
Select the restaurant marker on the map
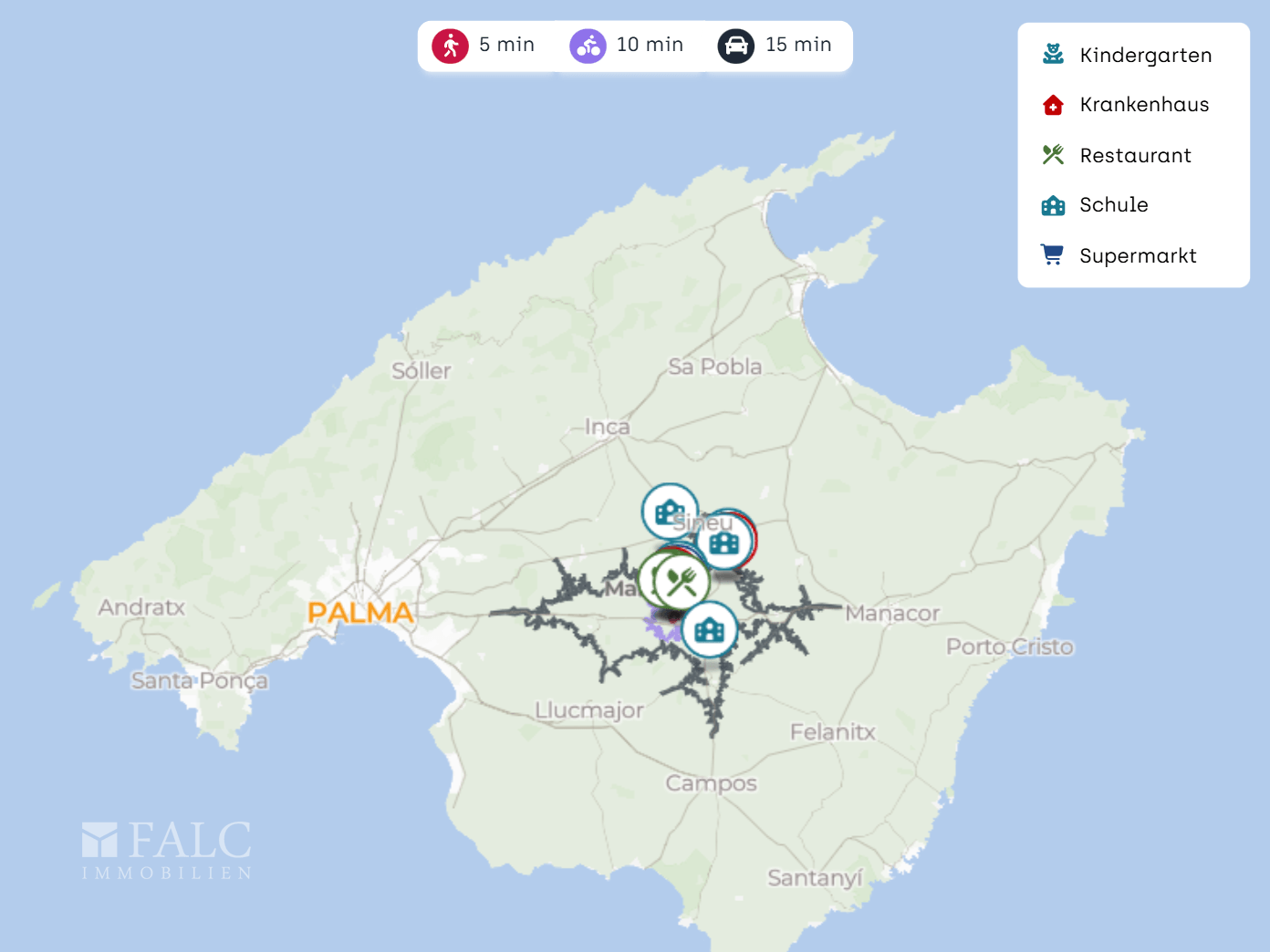click(682, 581)
